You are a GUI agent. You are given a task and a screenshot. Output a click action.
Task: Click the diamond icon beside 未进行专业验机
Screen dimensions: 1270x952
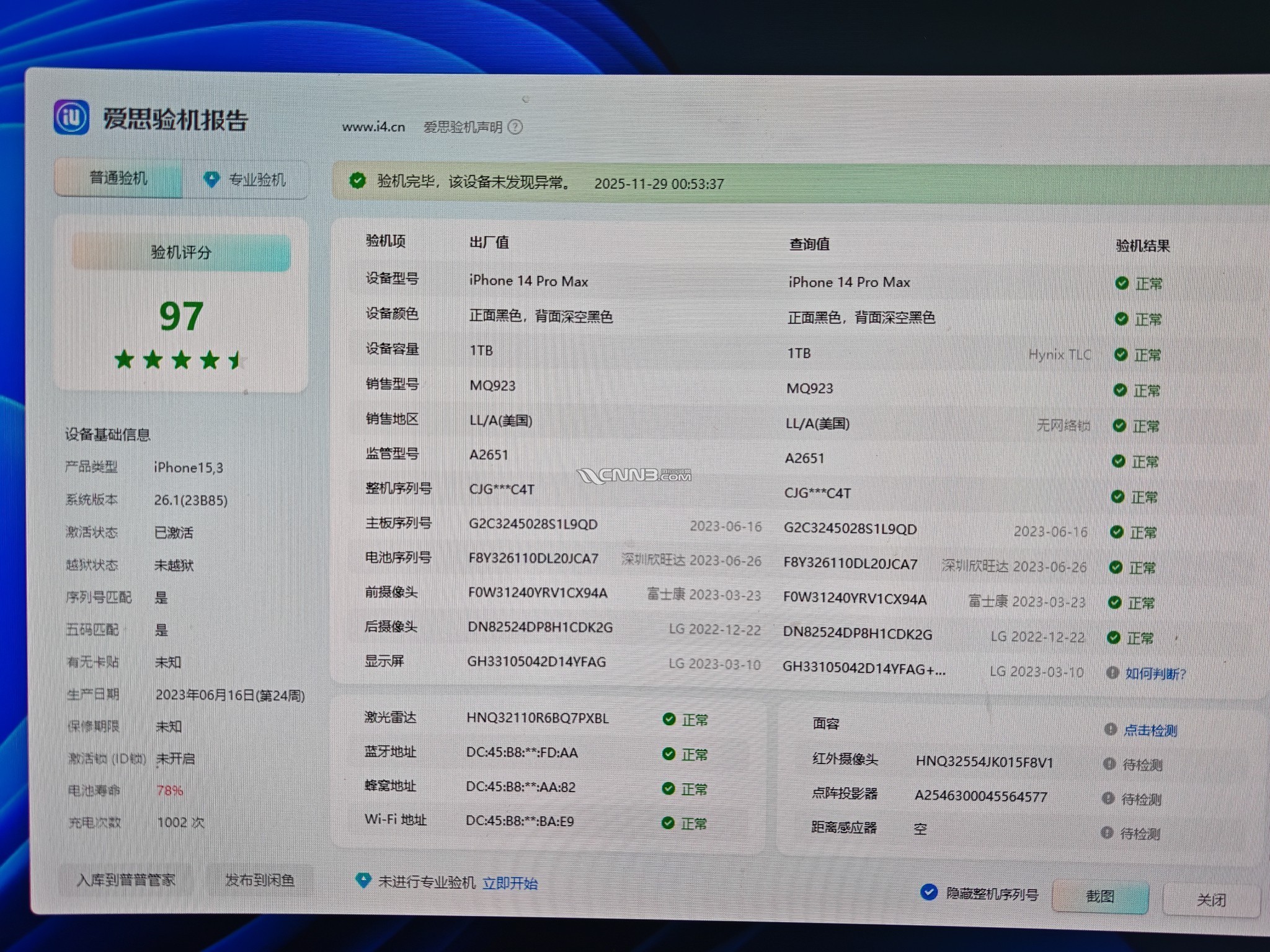click(x=363, y=881)
